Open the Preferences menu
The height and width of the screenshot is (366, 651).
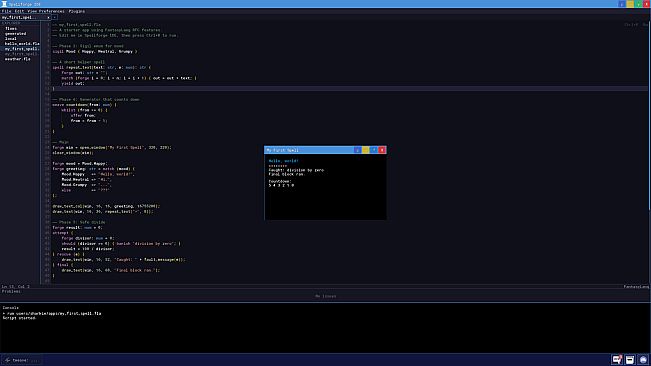pos(52,11)
